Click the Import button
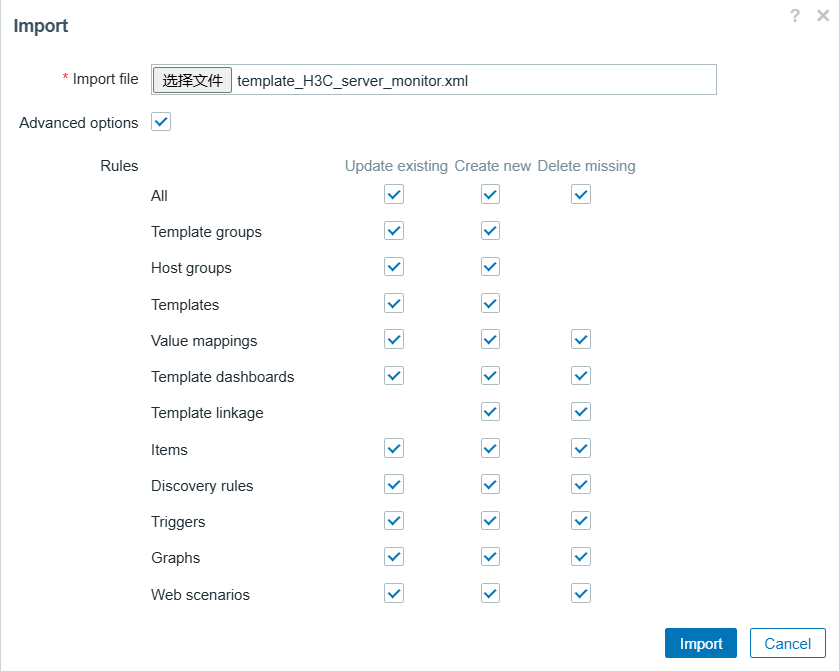The image size is (840, 671). tap(700, 643)
